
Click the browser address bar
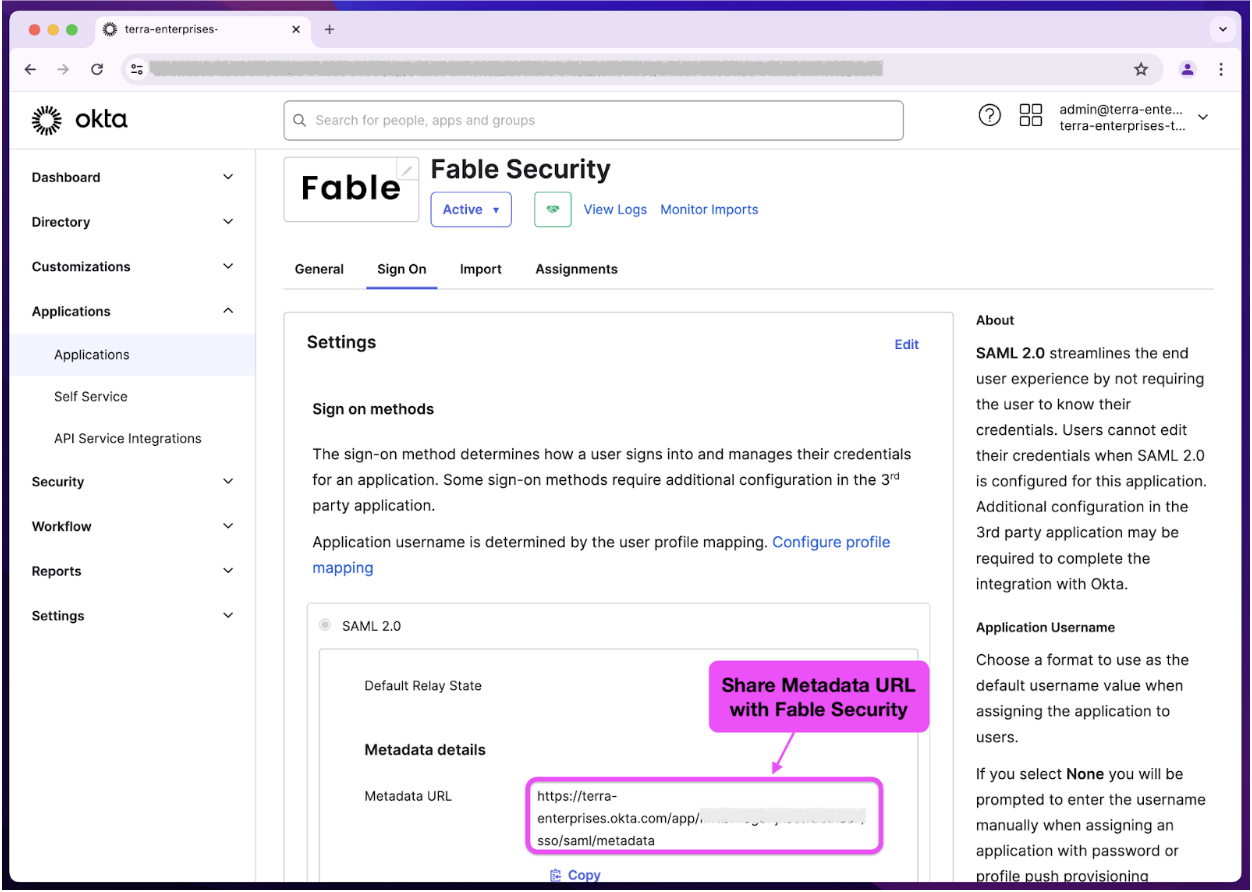(640, 69)
